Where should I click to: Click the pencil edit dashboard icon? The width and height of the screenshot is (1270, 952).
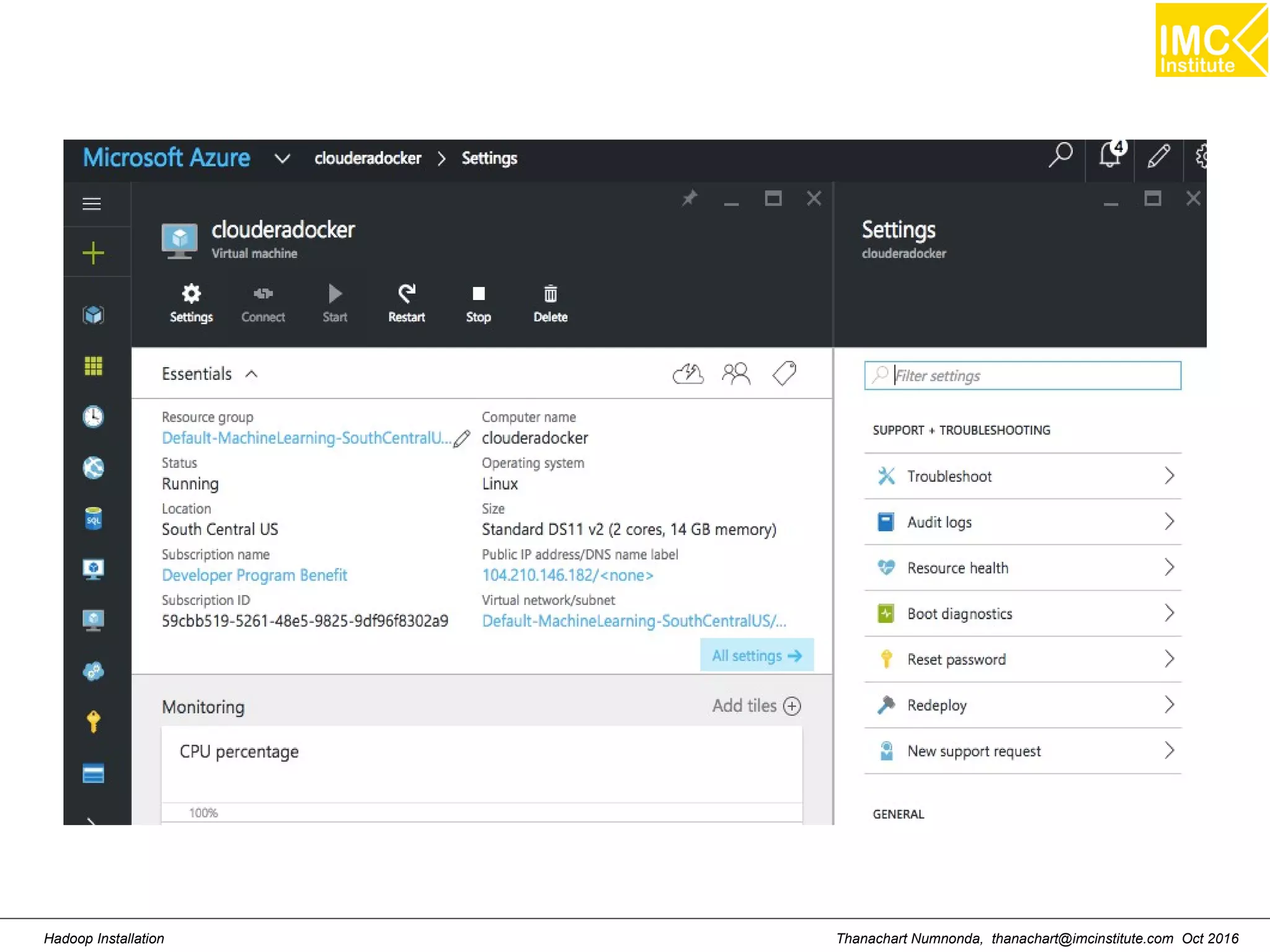pos(1158,156)
